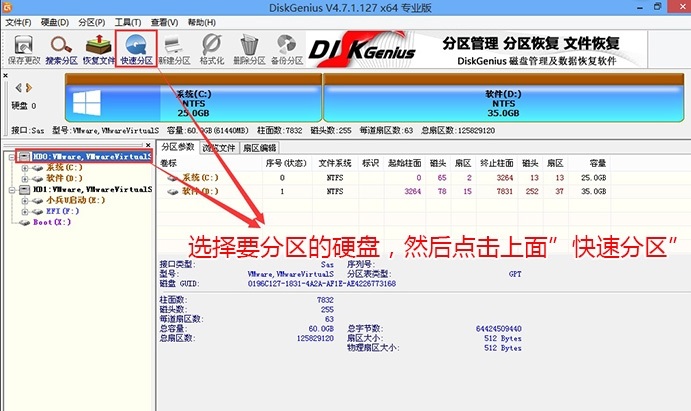Go to next disk with right arrow
Viewport: 691px width, 411px height.
tap(29, 88)
